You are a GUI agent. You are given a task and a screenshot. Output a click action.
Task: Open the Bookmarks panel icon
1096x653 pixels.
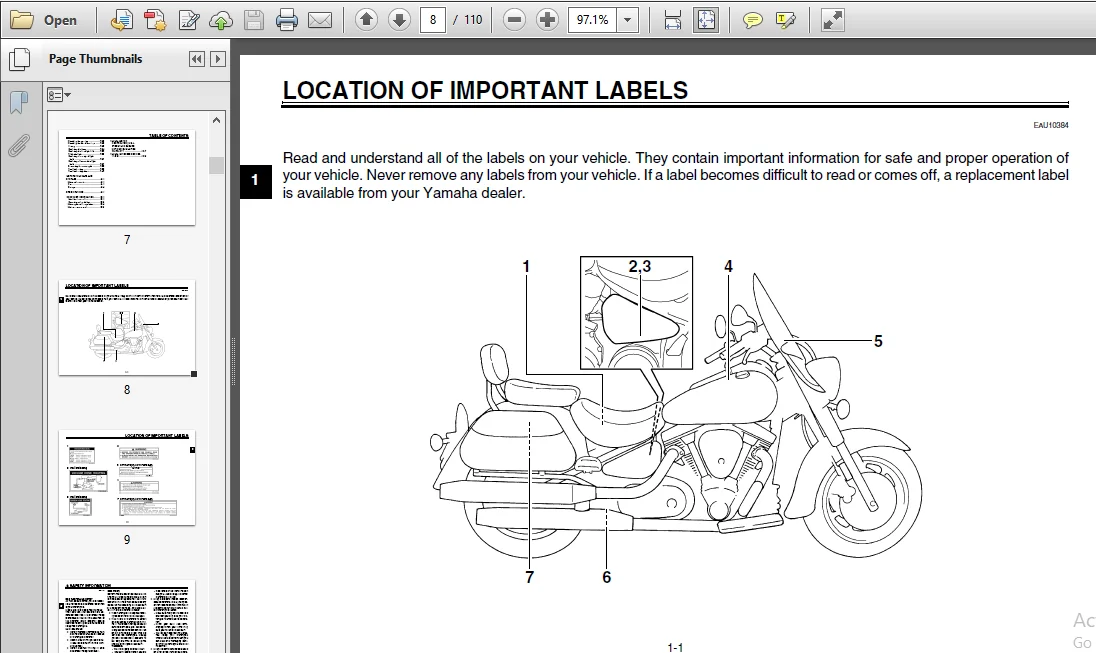19,103
